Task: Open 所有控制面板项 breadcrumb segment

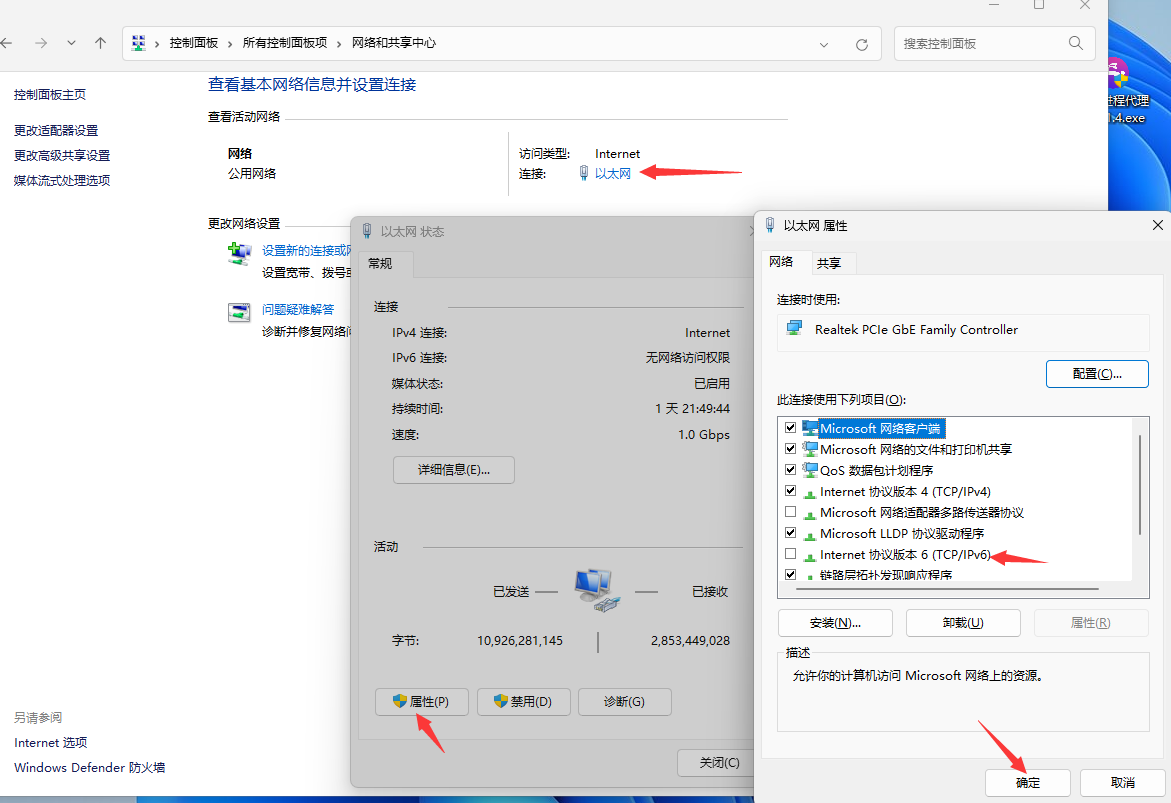Action: [285, 43]
